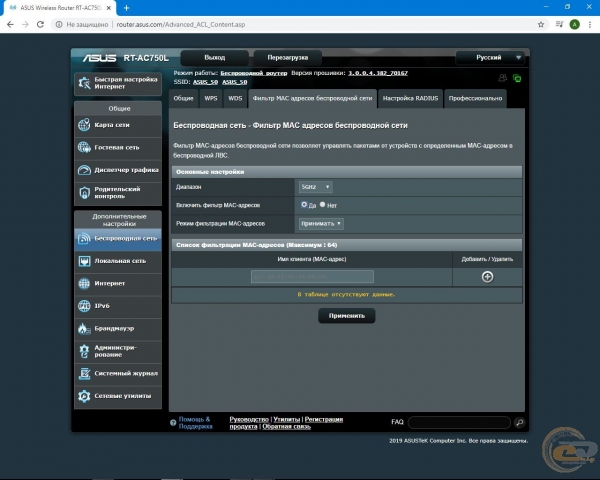
Task: Click the Parental Control (Родительский контроль) icon
Action: coord(85,192)
